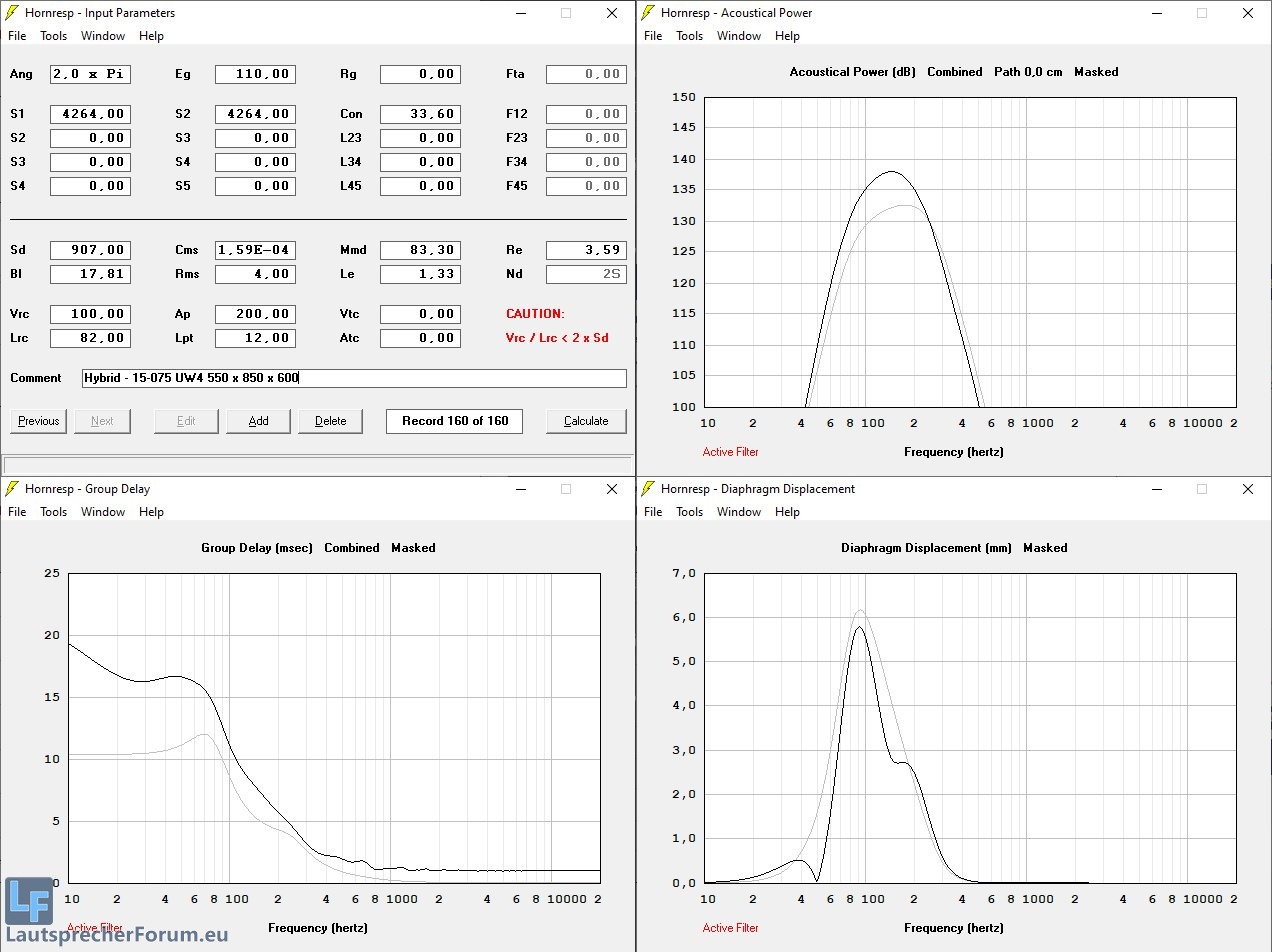The height and width of the screenshot is (952, 1272).
Task: Click the Previous record button
Action: [39, 421]
